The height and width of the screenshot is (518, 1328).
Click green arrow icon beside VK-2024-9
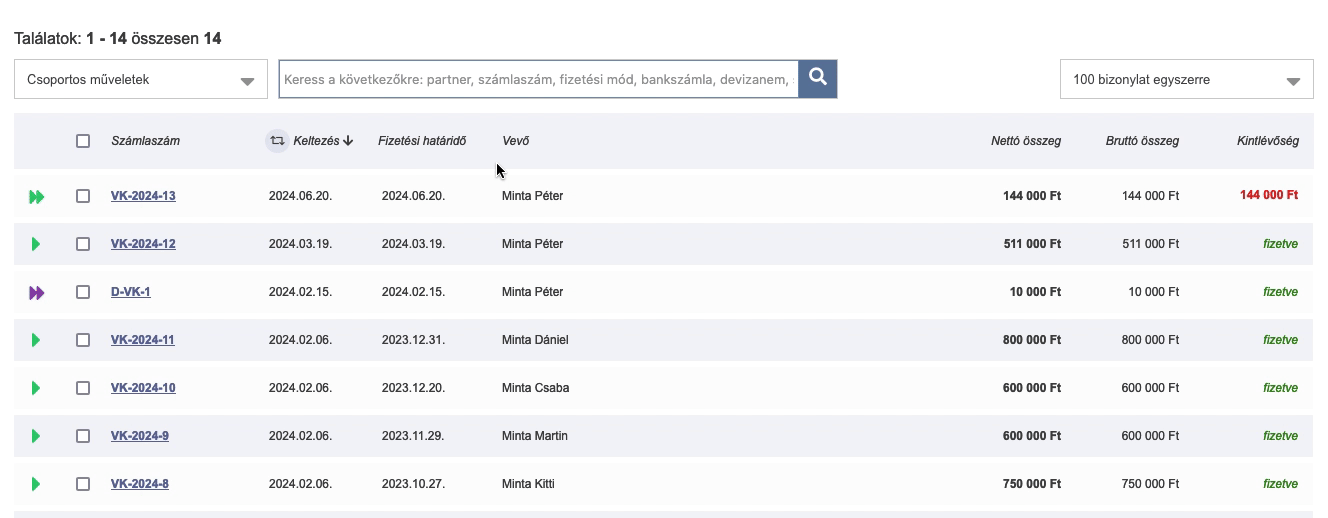click(36, 436)
